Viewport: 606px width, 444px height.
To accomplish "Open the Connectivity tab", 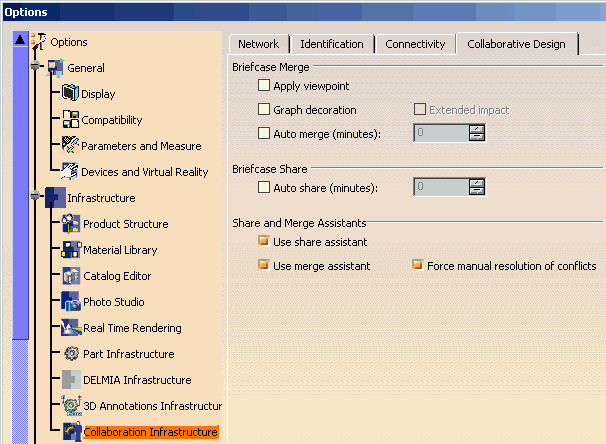I will click(x=415, y=44).
